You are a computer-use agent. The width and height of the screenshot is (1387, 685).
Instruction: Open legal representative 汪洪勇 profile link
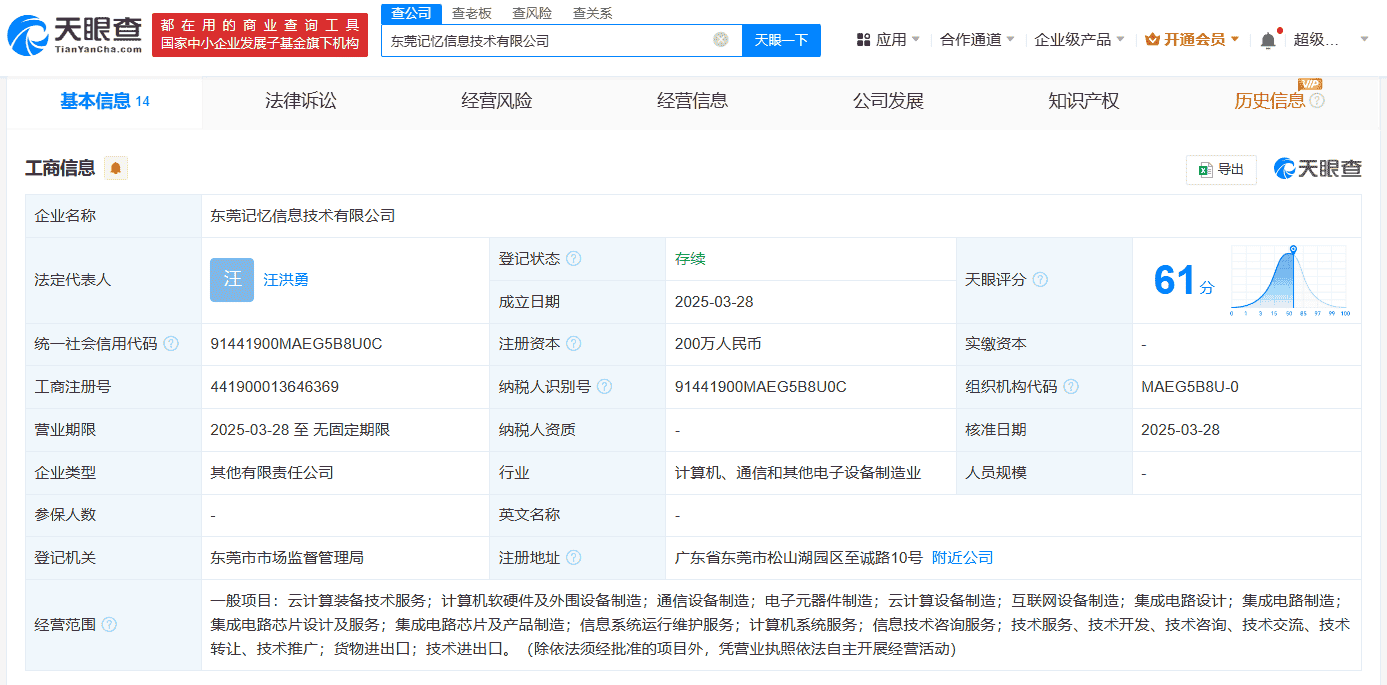[x=287, y=280]
